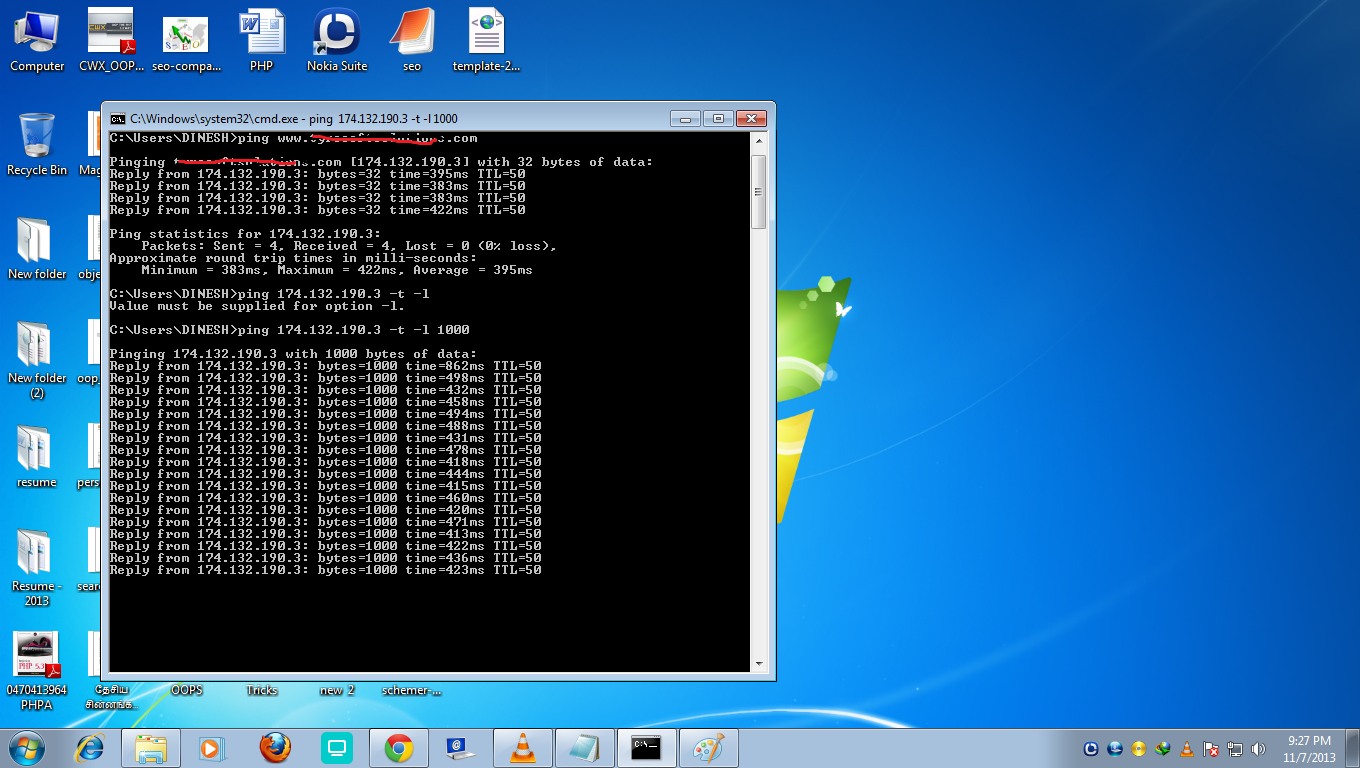The height and width of the screenshot is (768, 1360).
Task: Click the 'Value must be supplied for option -l.' line
Action: 257,306
